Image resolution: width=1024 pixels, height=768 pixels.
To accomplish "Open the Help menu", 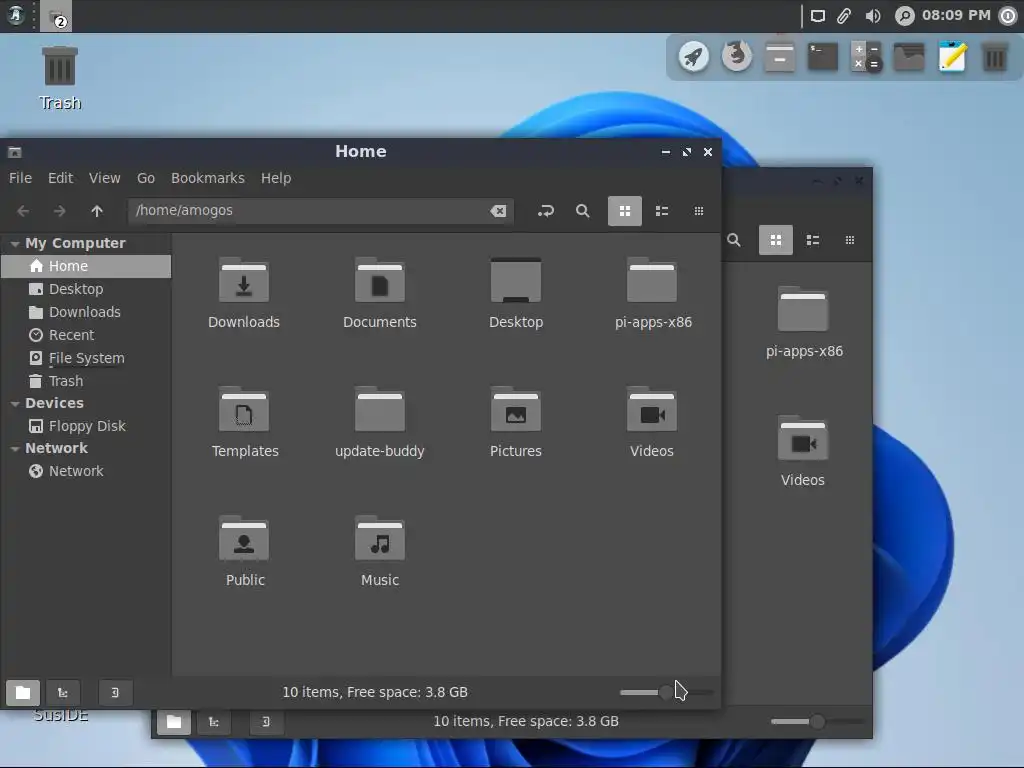I will tap(276, 178).
